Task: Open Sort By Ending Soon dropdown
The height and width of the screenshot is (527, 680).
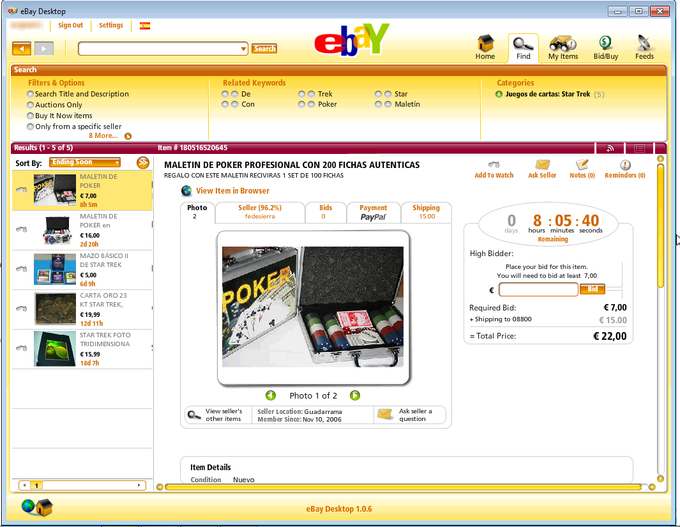Action: click(85, 163)
